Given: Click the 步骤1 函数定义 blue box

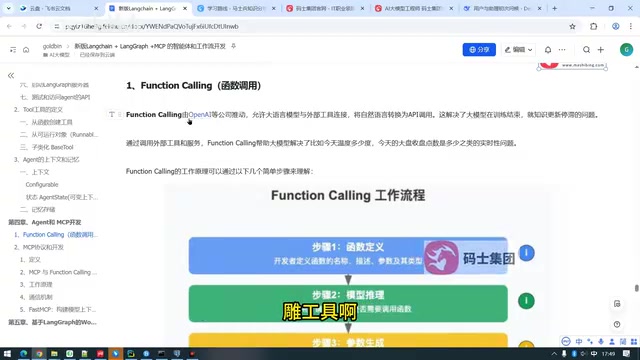Looking at the screenshot, I should (348, 256).
